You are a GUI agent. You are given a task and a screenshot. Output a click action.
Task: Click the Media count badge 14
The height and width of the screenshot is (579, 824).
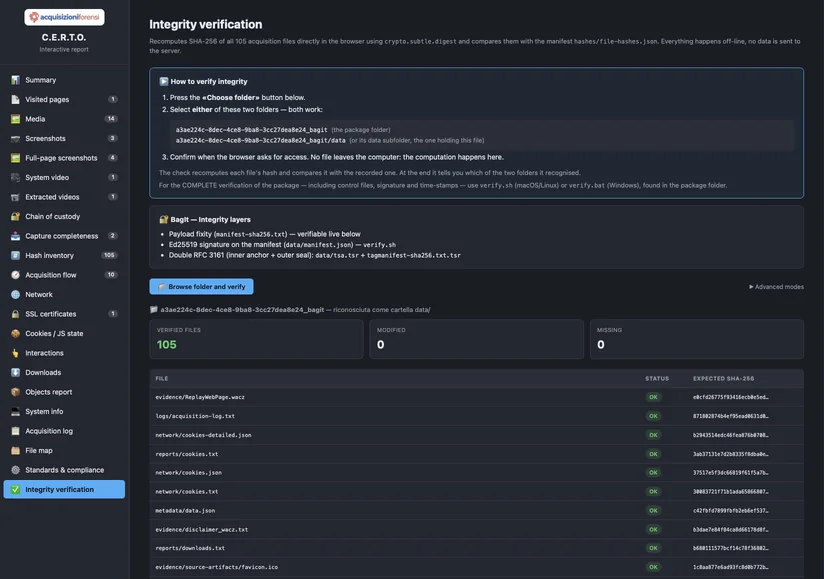coord(111,119)
